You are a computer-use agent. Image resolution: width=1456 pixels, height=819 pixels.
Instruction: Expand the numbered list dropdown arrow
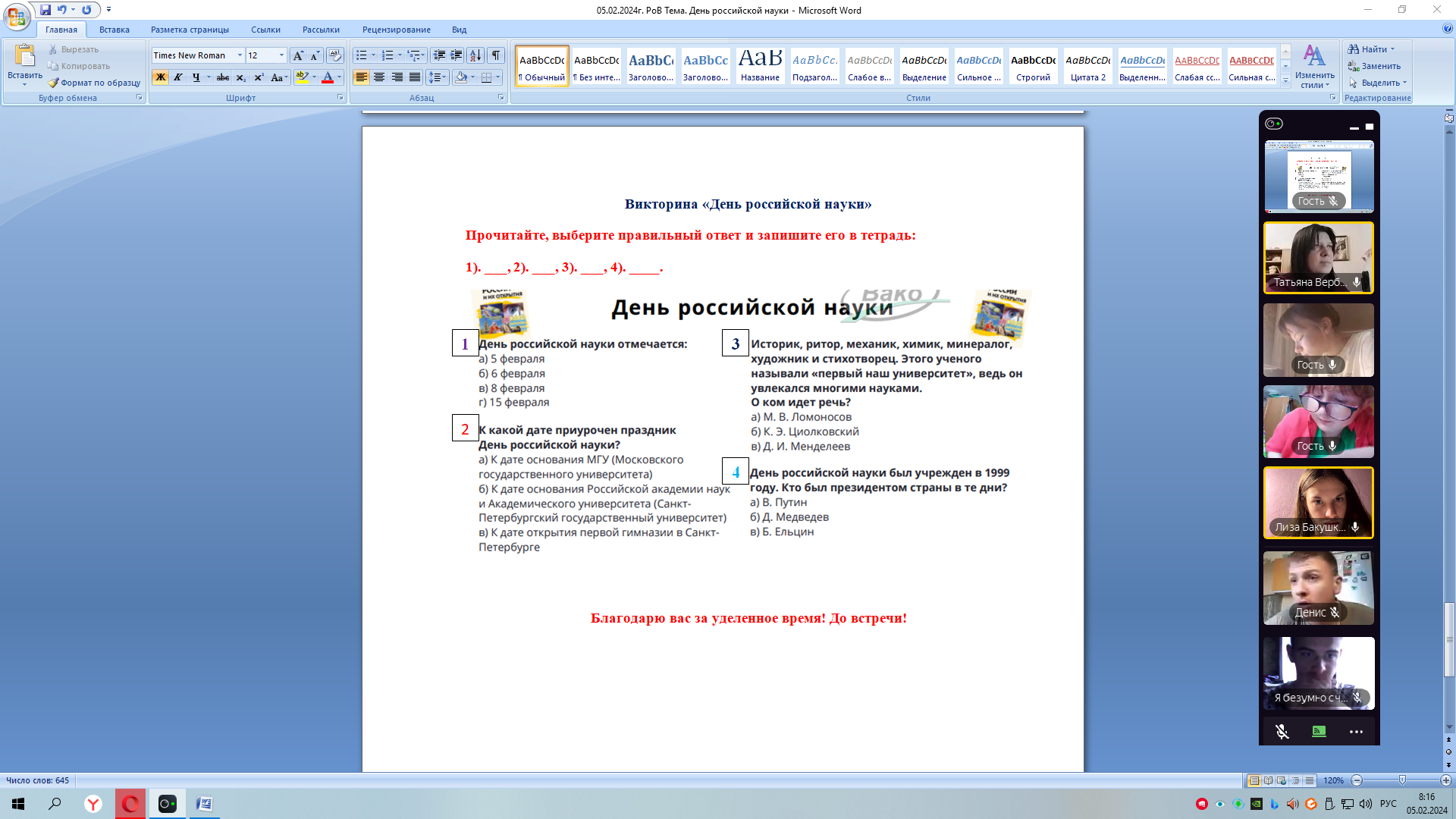pyautogui.click(x=400, y=55)
